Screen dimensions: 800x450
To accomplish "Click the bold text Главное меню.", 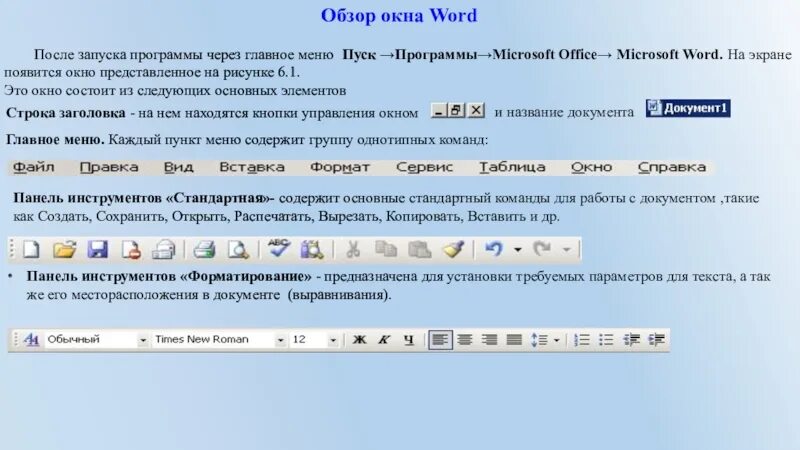I will tap(55, 139).
